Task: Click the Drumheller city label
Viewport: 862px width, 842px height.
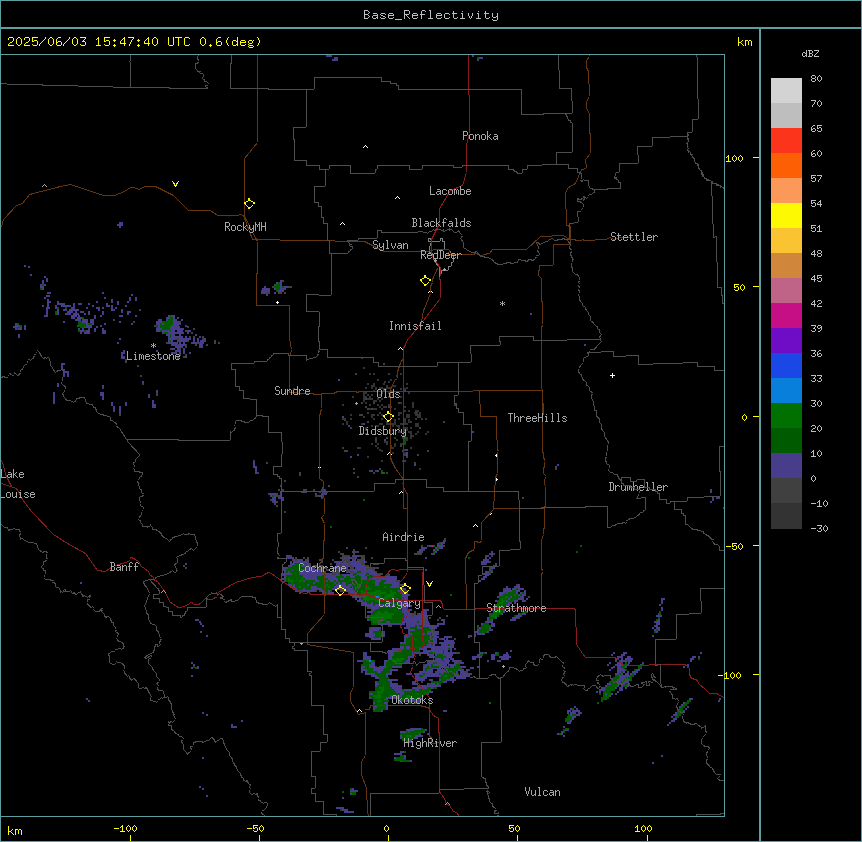Action: (x=638, y=487)
